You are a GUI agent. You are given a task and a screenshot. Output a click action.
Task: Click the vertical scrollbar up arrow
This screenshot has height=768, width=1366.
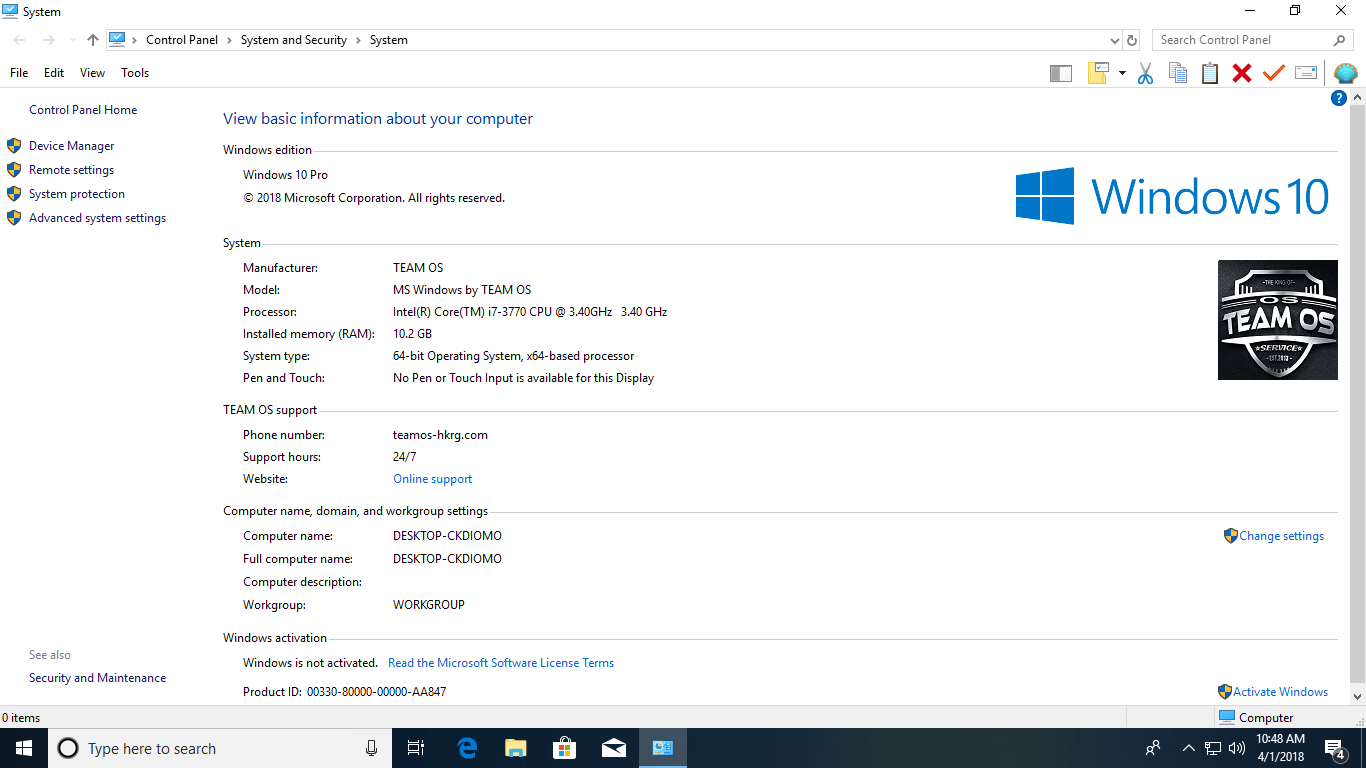1357,97
